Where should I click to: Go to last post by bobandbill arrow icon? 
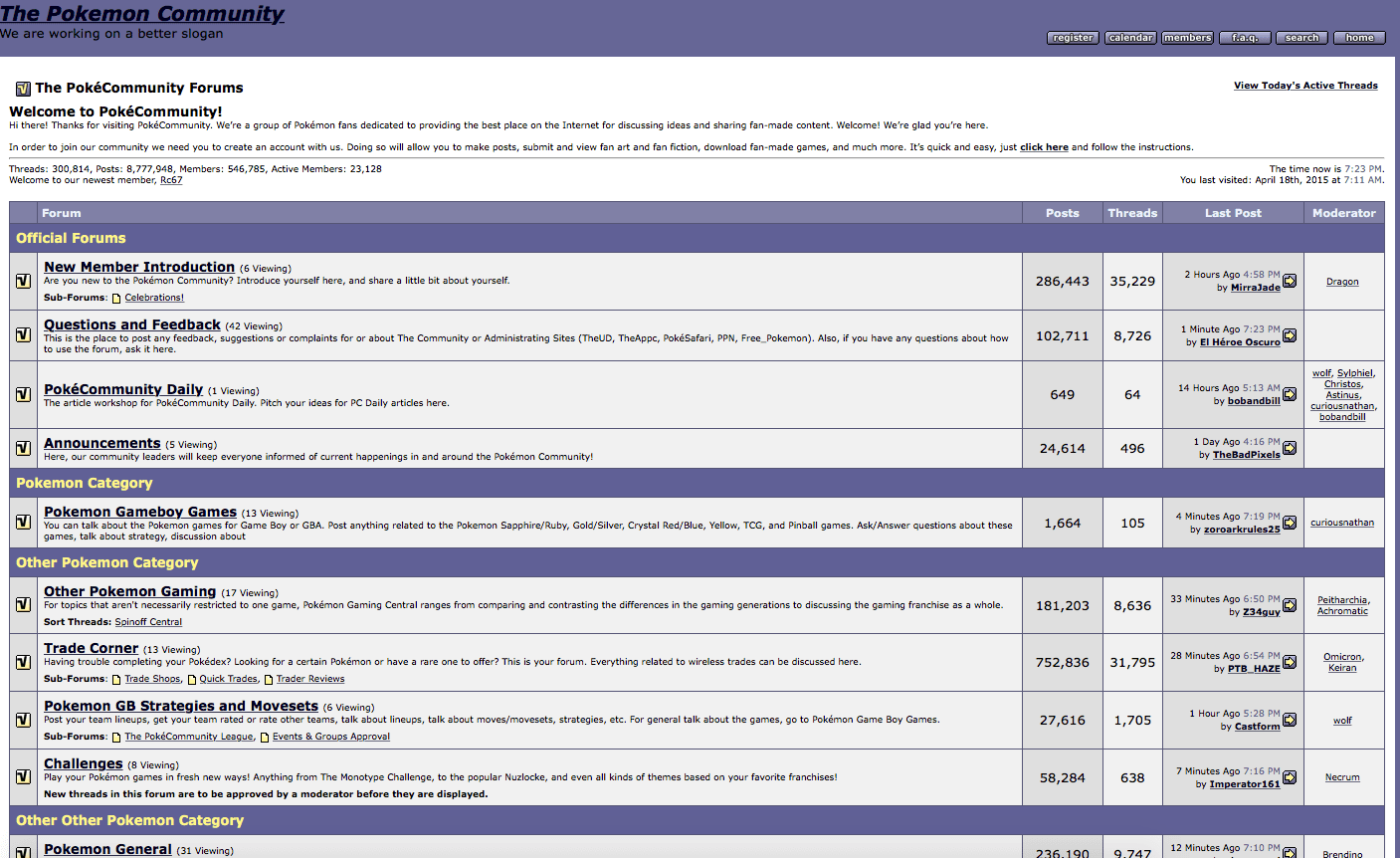(1290, 394)
